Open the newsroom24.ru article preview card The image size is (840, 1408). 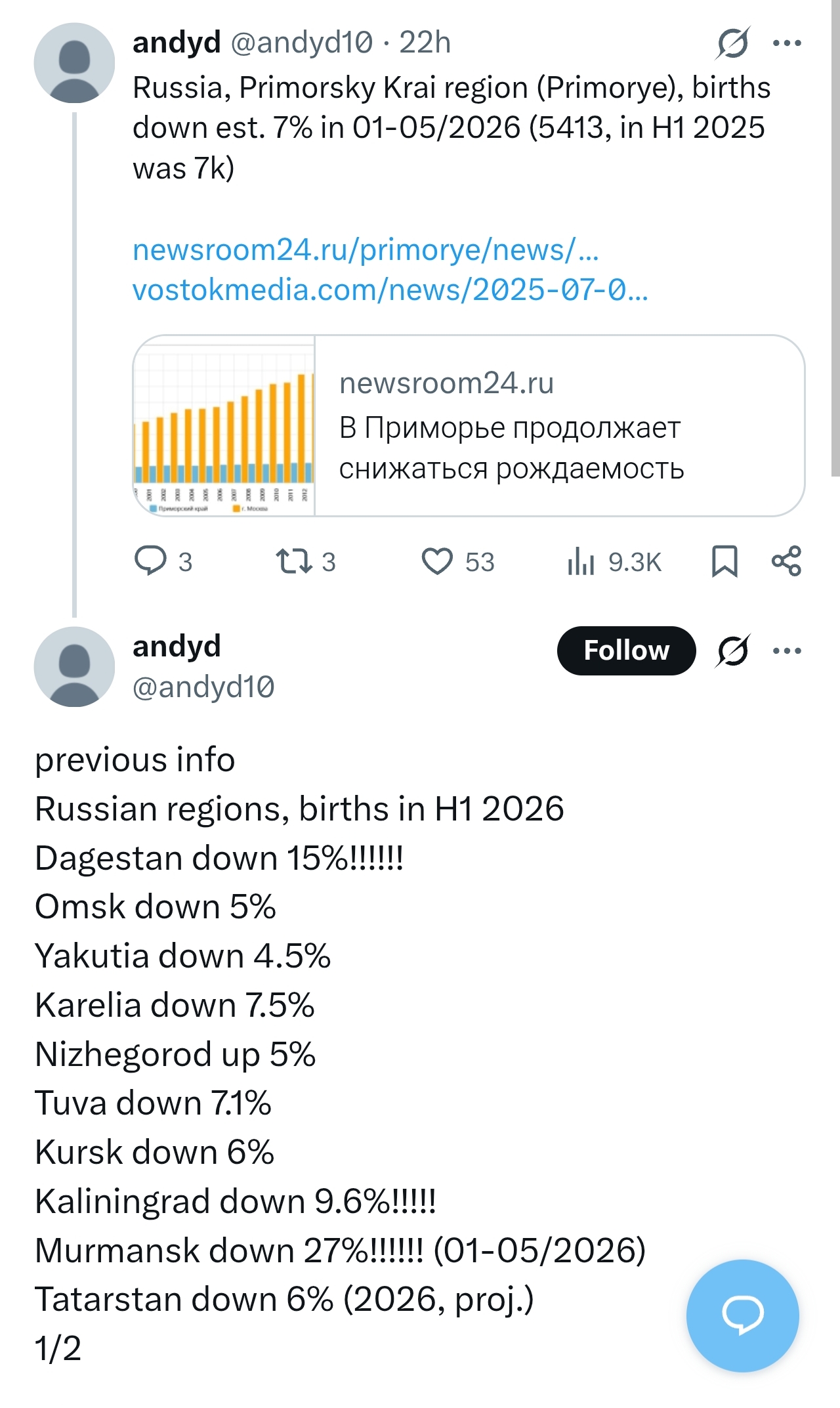[469, 425]
